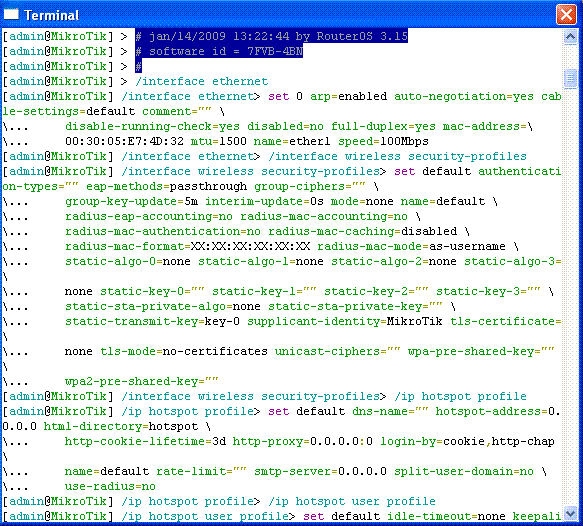This screenshot has height=526, width=583.
Task: Click 'static-algo-0=none' text
Action: coord(128,261)
